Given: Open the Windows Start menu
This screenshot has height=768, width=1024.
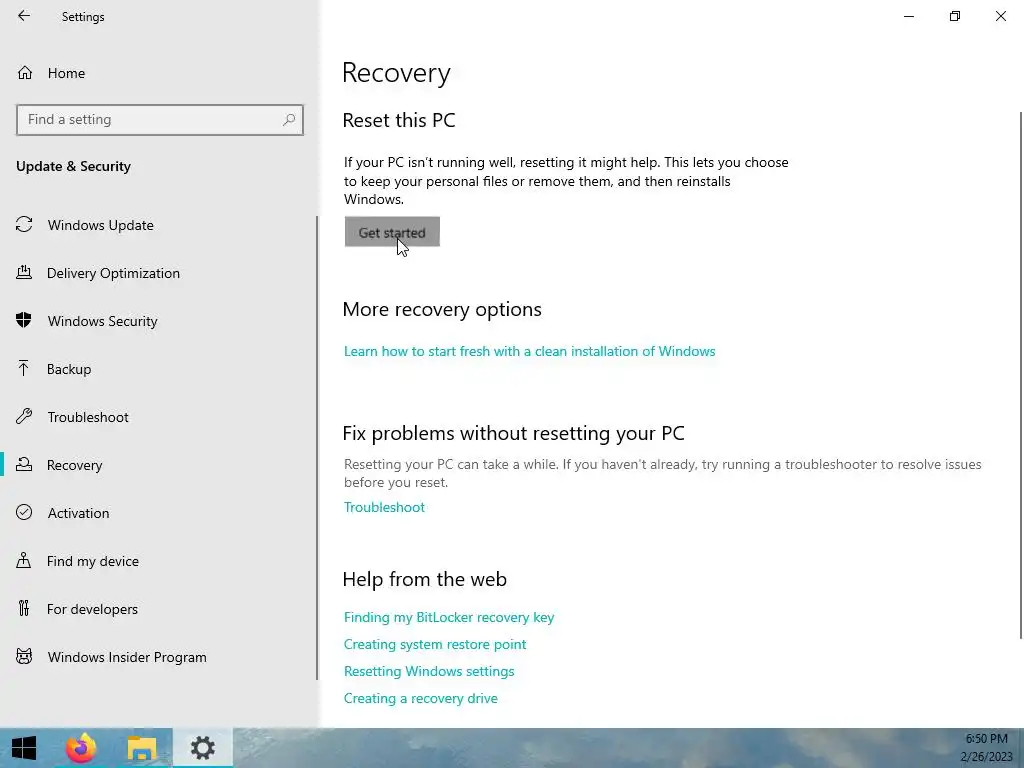Looking at the screenshot, I should (24, 748).
